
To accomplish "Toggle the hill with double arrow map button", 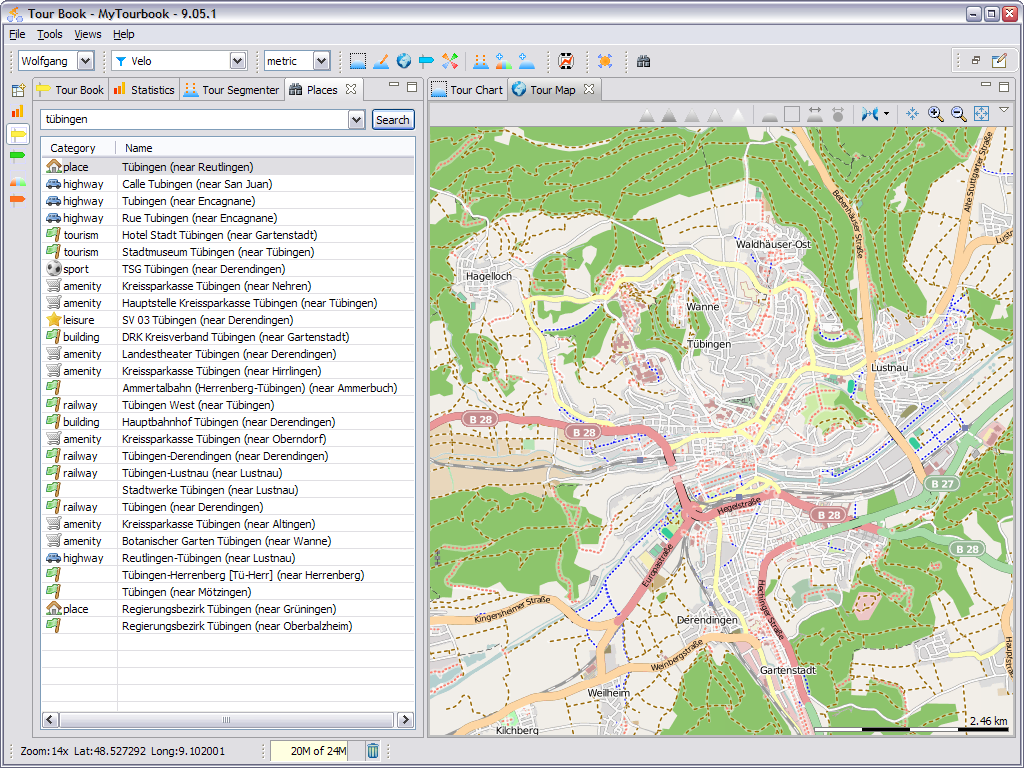I will [815, 114].
